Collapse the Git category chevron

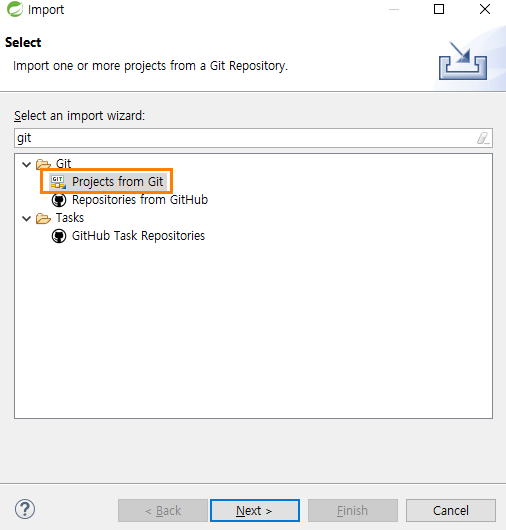coord(26,165)
